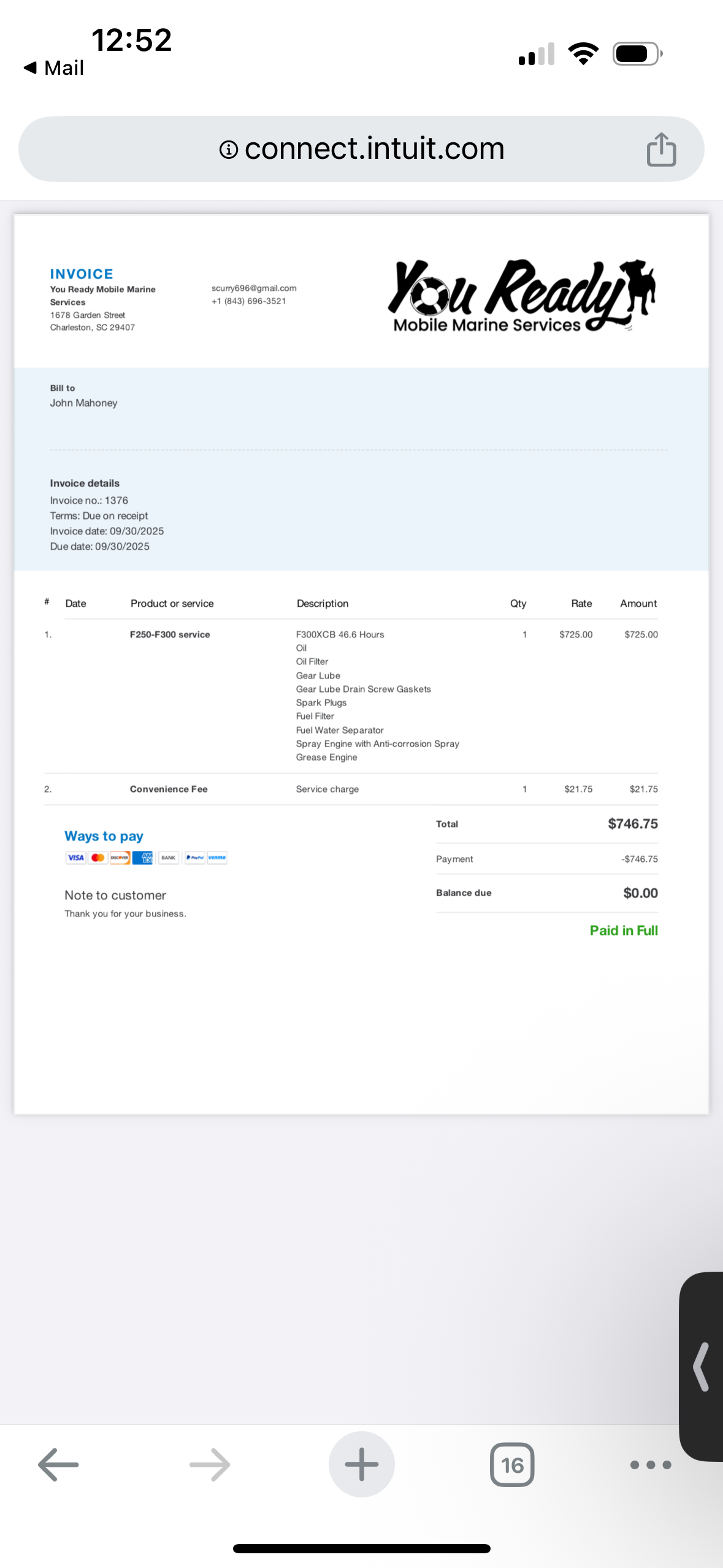Select the American Express payment icon

point(143,858)
